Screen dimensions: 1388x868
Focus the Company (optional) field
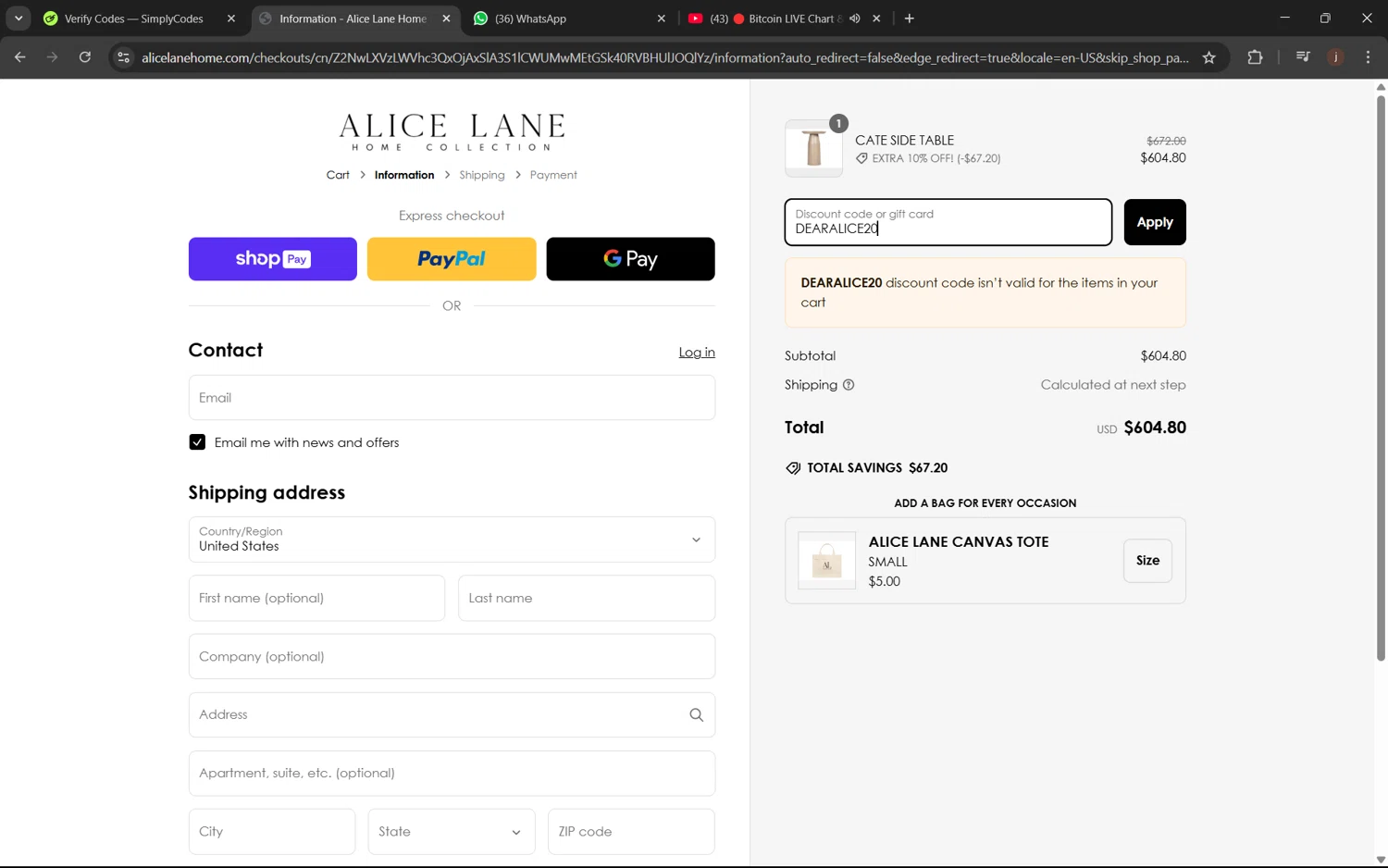click(x=452, y=656)
